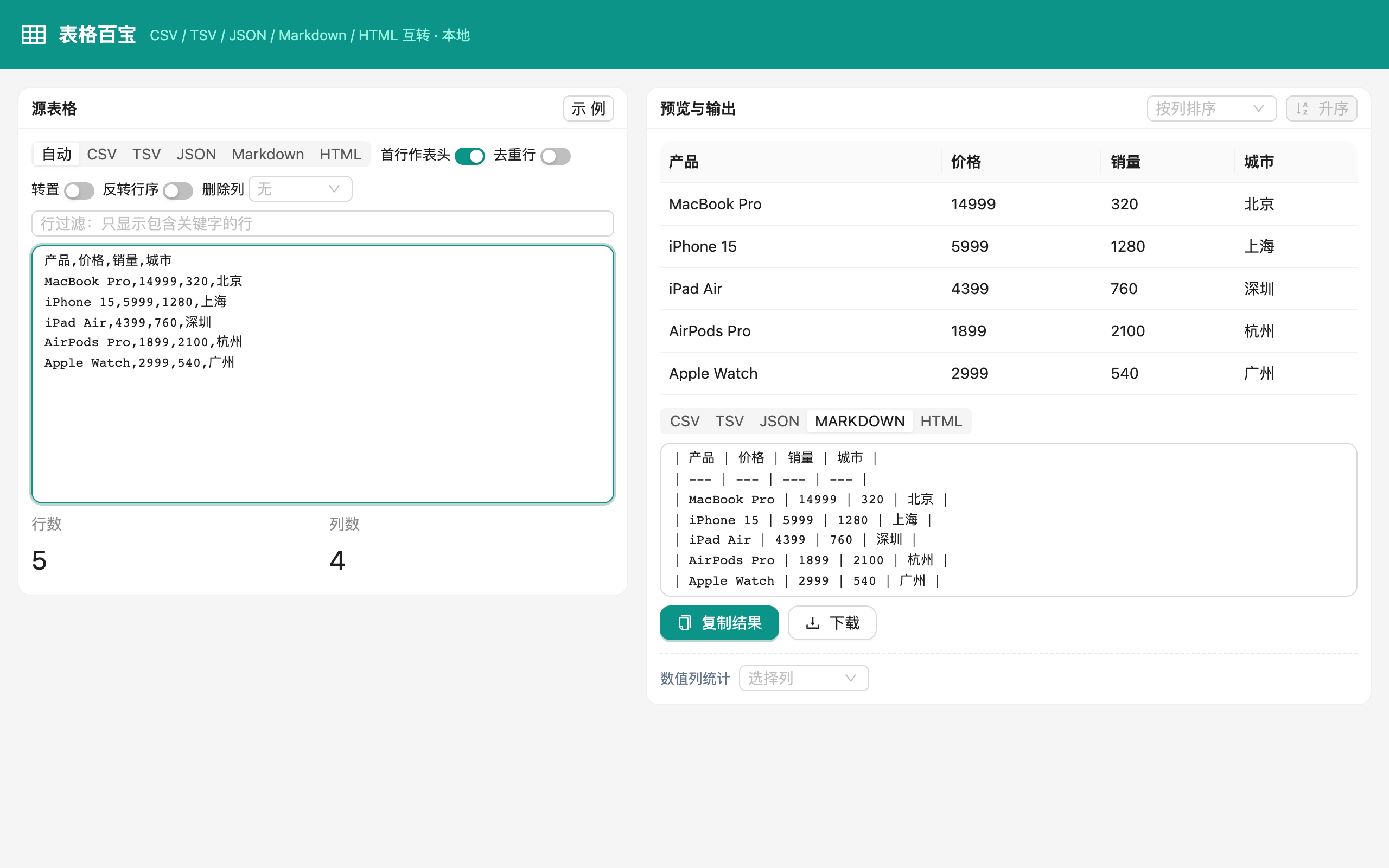The image size is (1389, 868).
Task: Click the Markdown output text box
Action: (1008, 520)
